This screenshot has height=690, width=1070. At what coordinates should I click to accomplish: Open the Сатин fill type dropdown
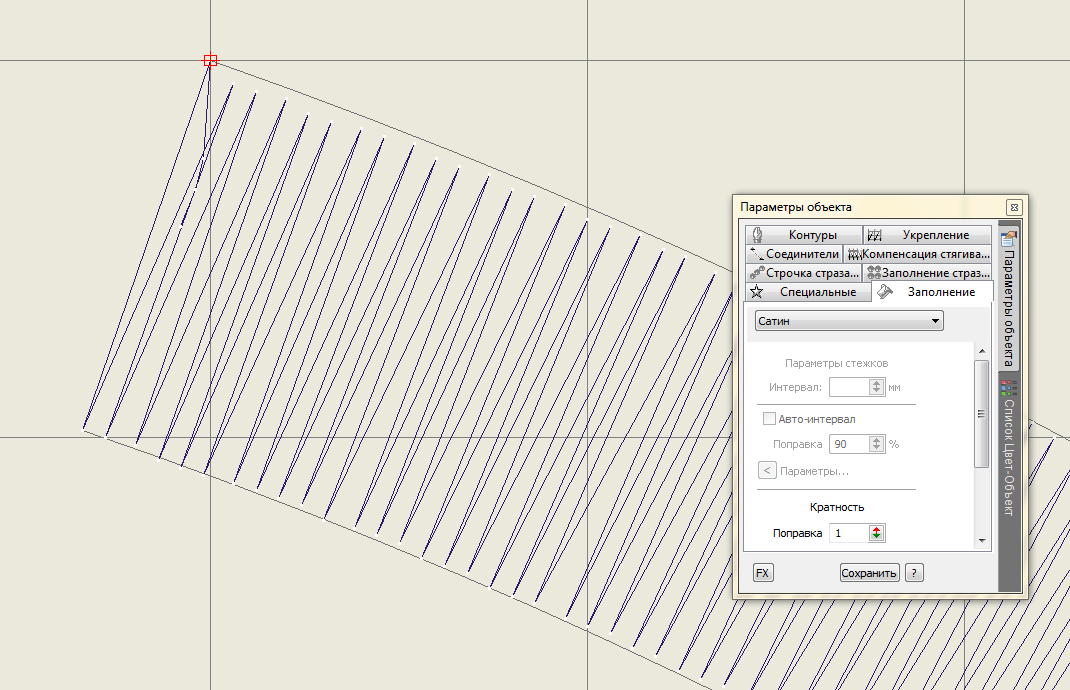(x=849, y=321)
